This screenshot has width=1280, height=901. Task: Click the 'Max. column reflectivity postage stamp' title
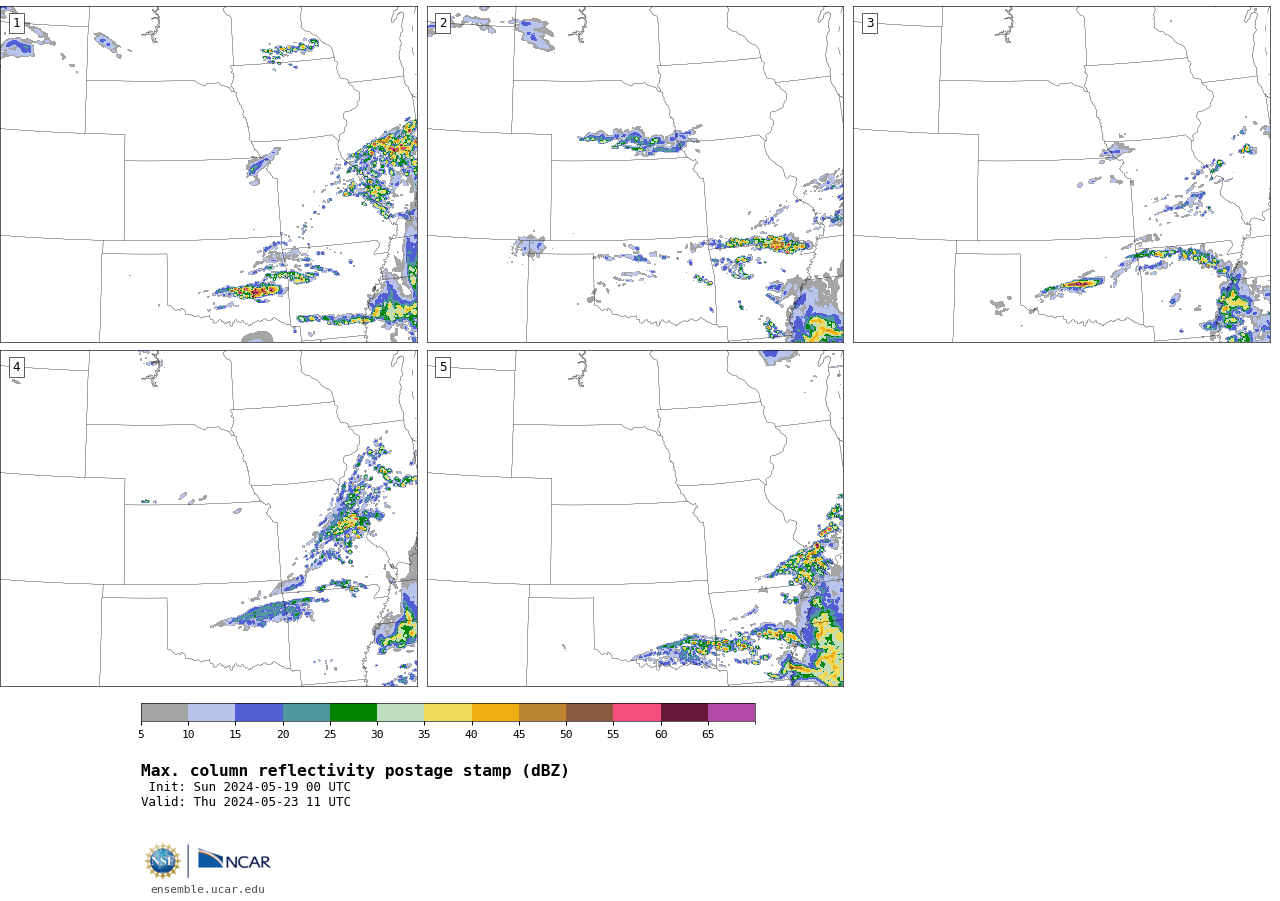coord(355,771)
